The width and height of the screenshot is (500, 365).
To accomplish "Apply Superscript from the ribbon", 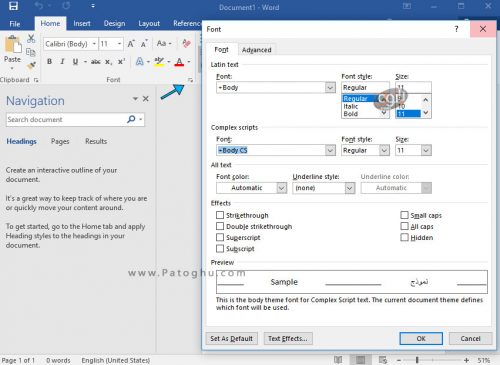I will coord(121,62).
